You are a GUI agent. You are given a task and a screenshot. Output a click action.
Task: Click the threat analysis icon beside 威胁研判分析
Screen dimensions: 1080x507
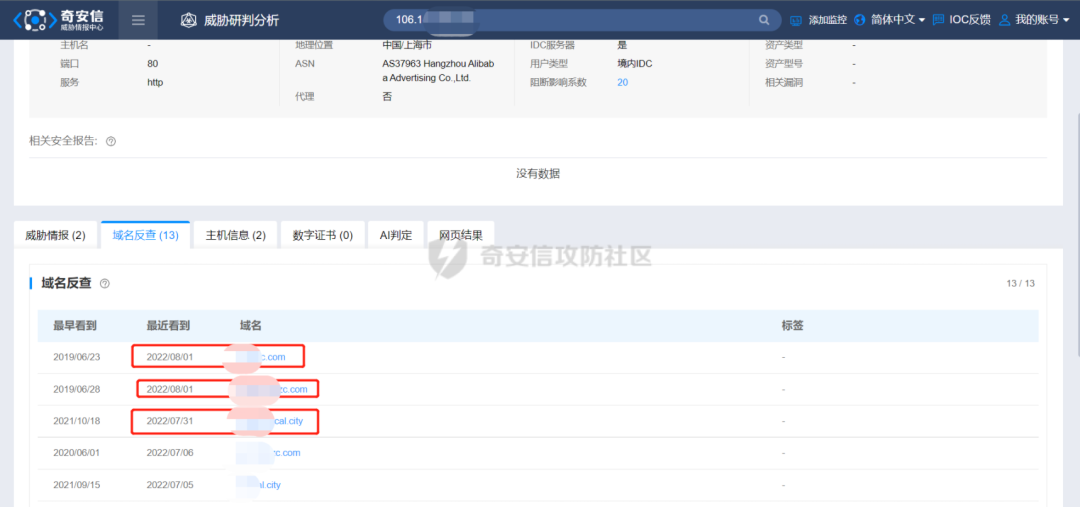(x=188, y=20)
